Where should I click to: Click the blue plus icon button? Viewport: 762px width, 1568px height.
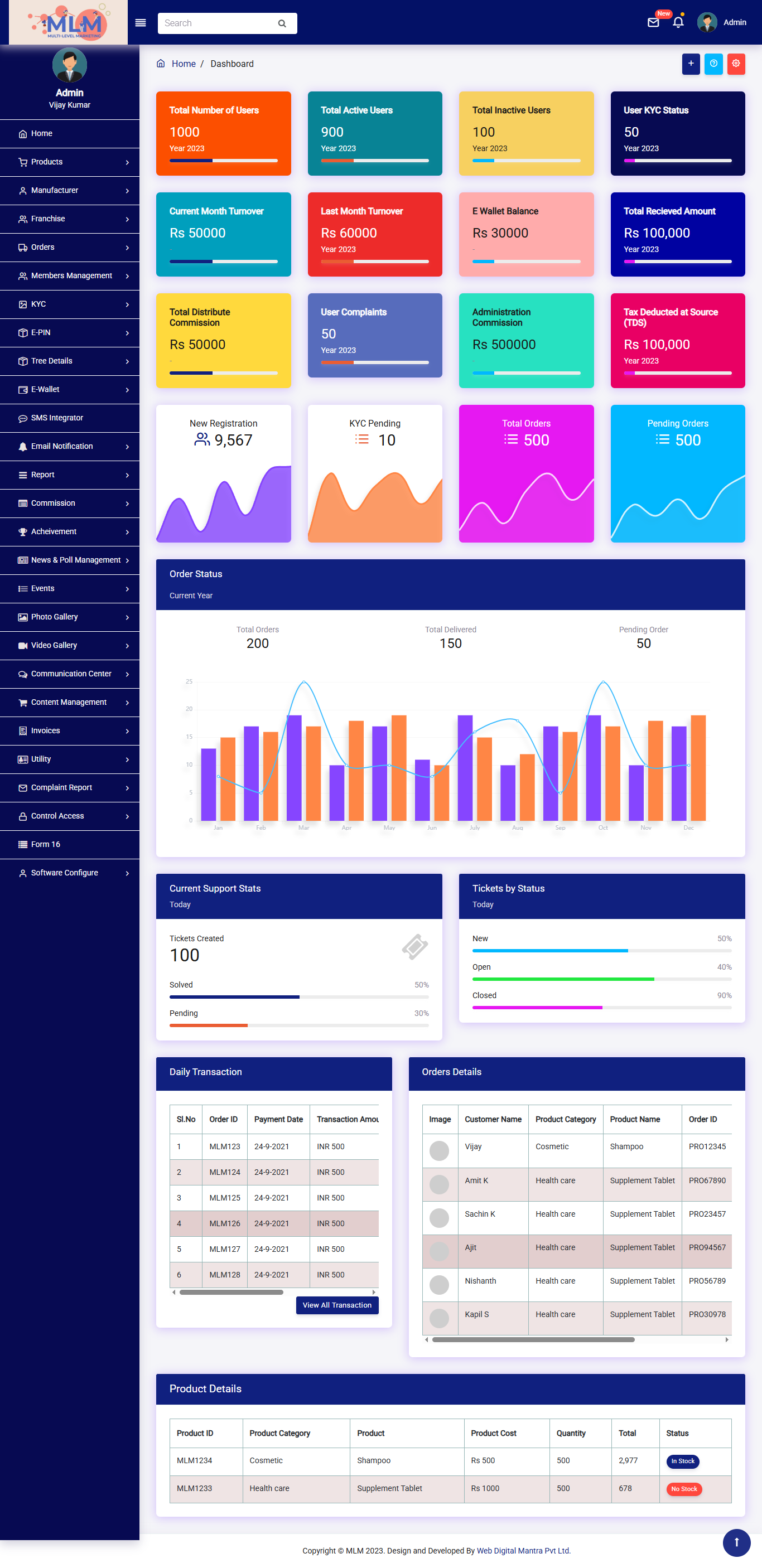[690, 64]
